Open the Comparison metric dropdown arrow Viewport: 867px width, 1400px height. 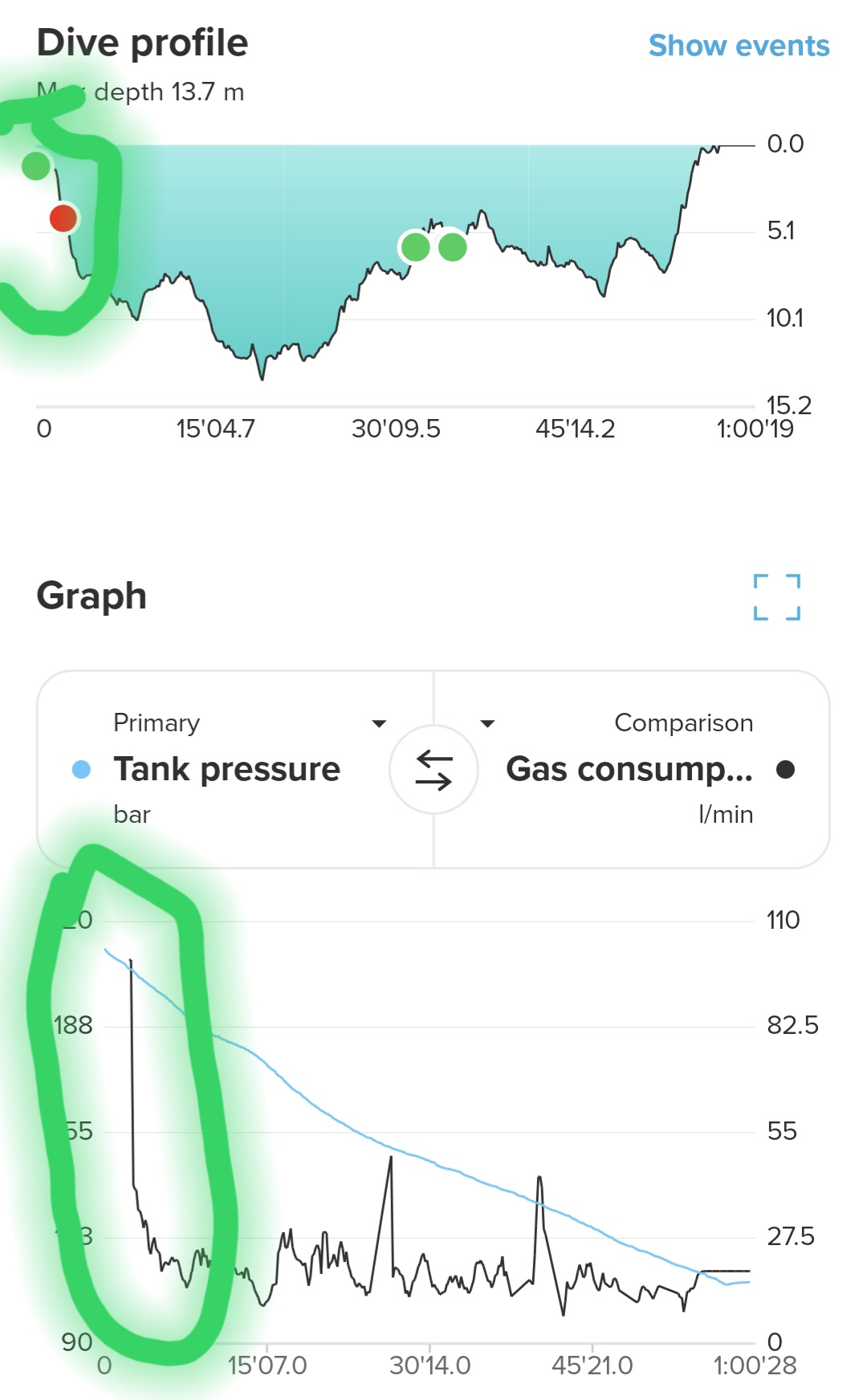coord(487,723)
